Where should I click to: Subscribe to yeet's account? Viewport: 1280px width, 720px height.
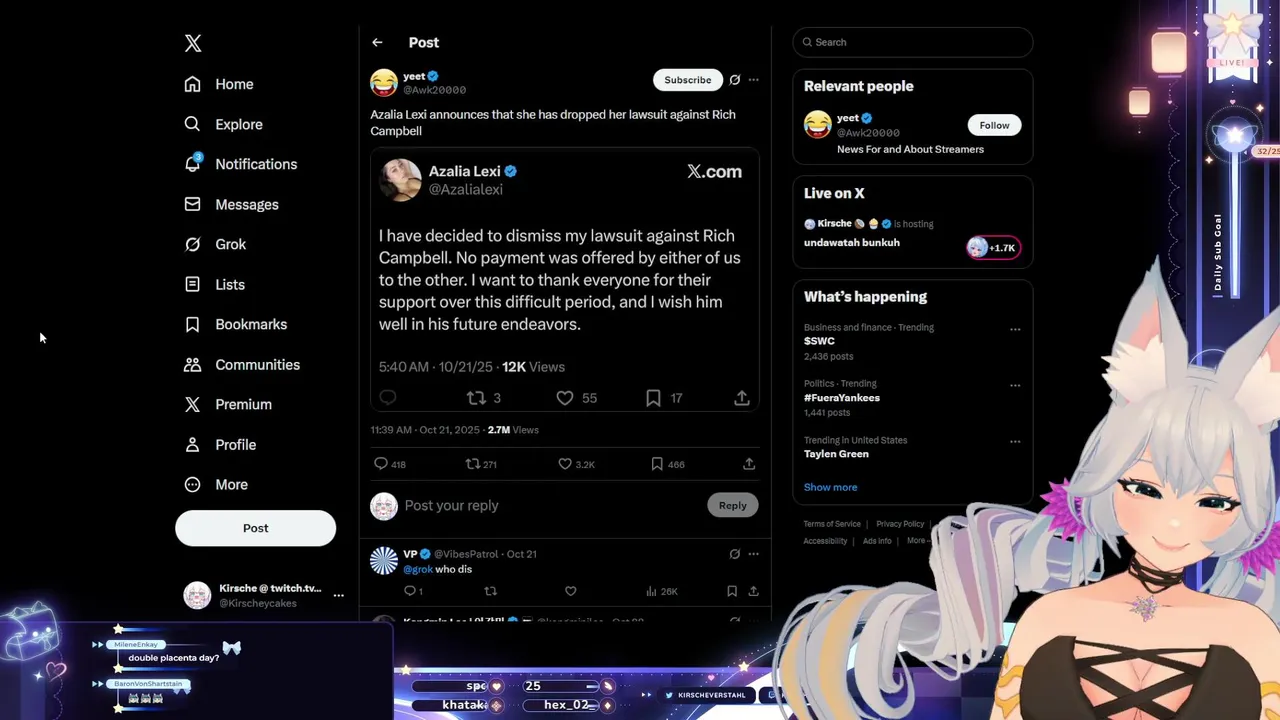pos(688,80)
